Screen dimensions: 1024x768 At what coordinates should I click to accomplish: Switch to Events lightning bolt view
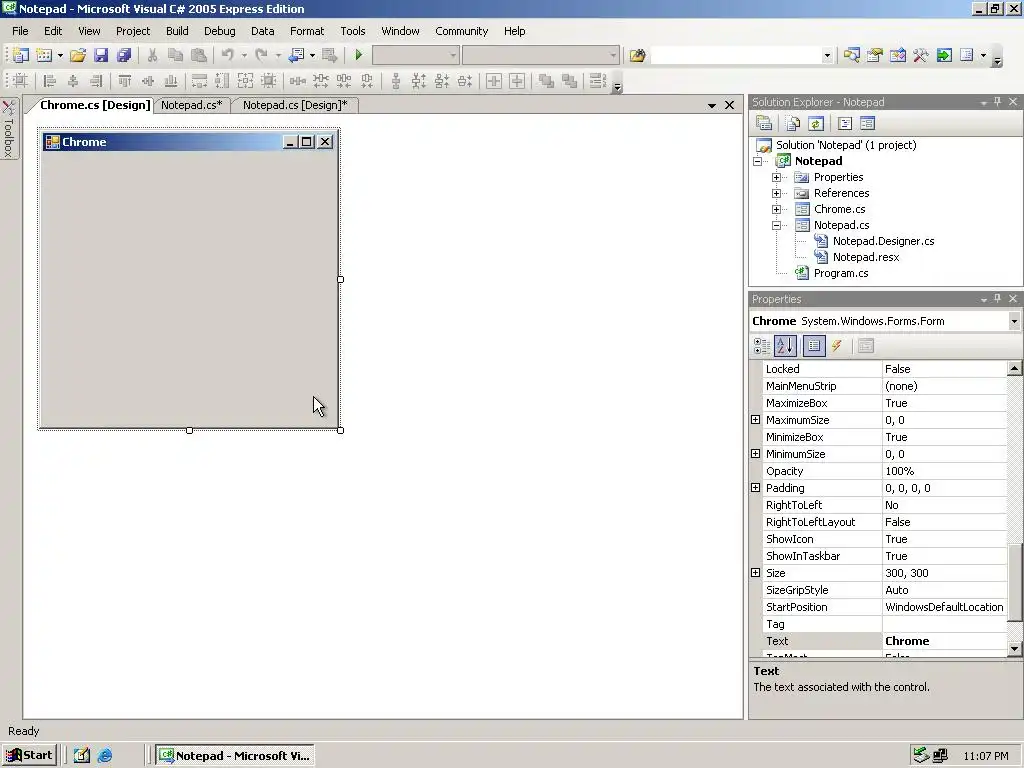pyautogui.click(x=837, y=346)
